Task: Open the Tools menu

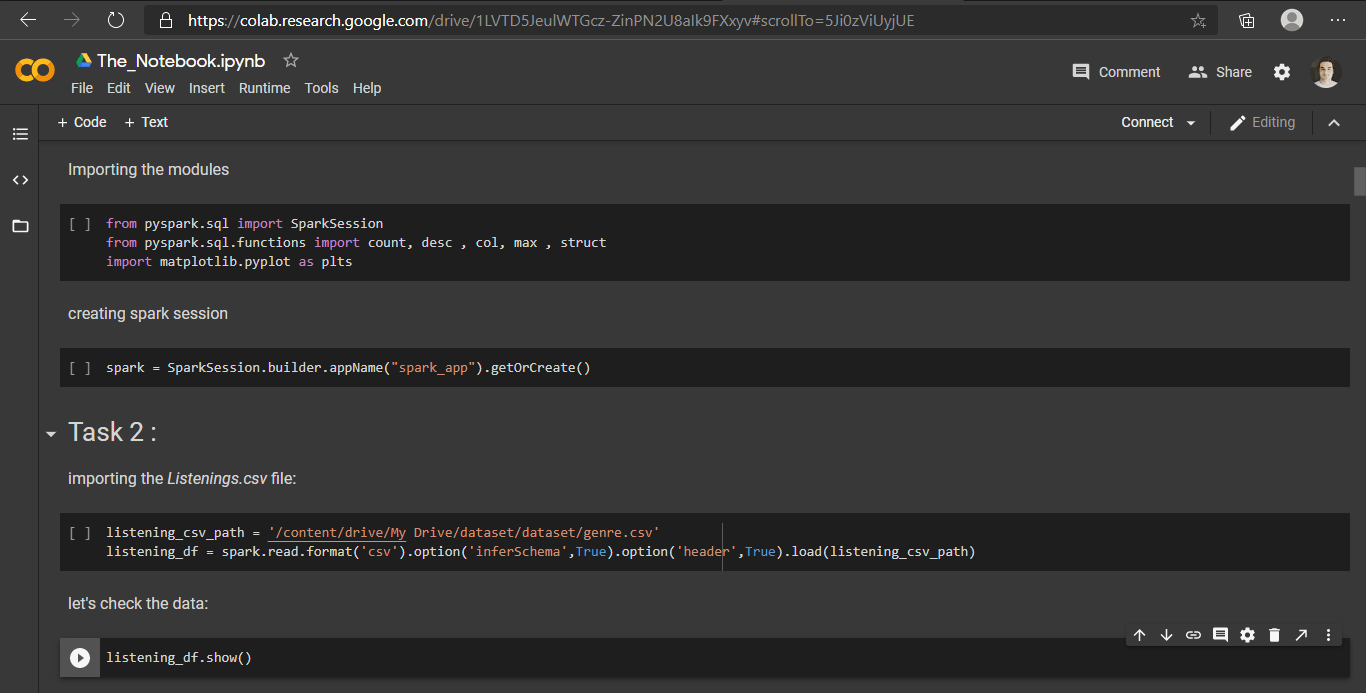Action: pyautogui.click(x=321, y=88)
